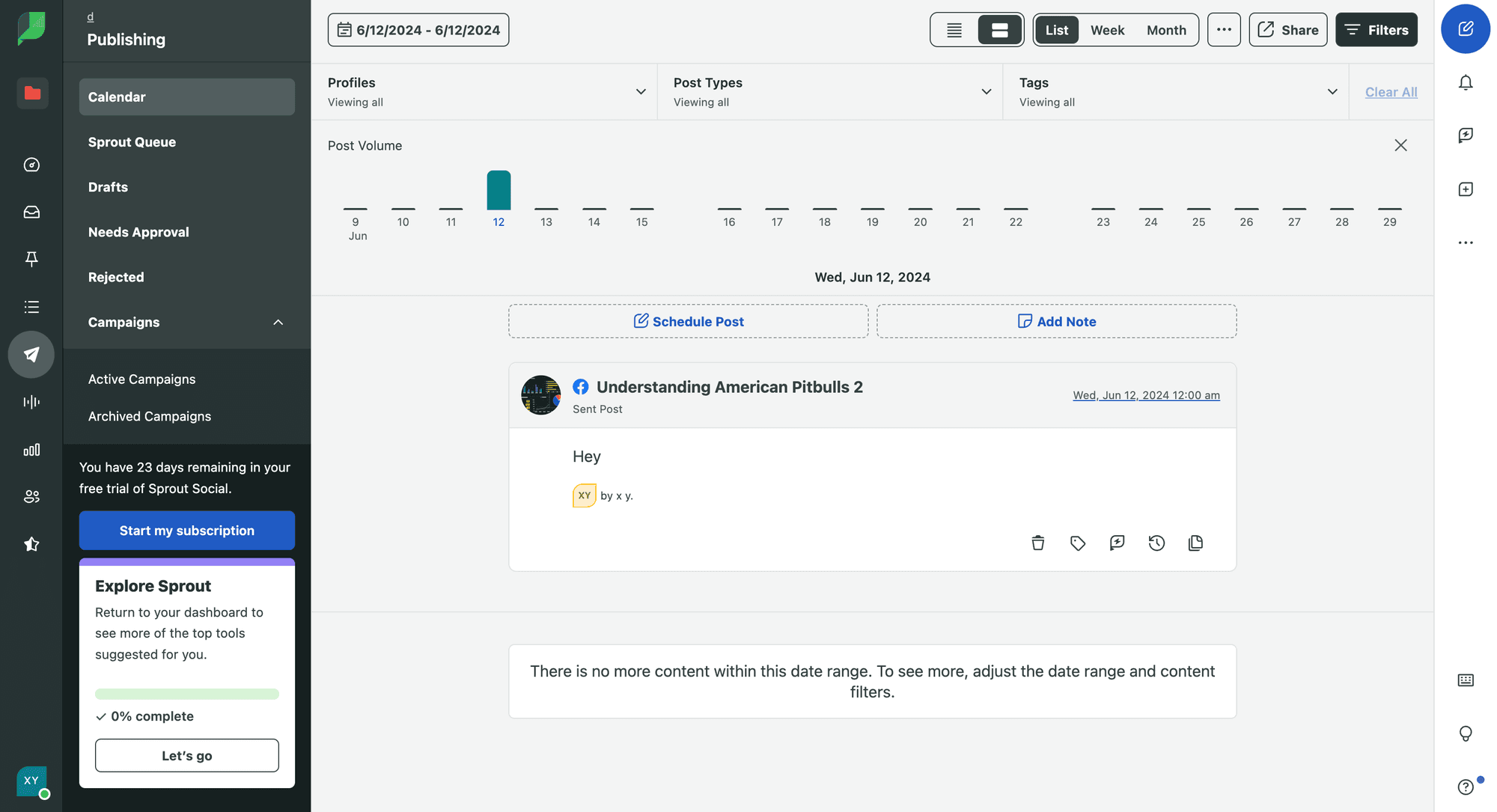The width and height of the screenshot is (1497, 812).
Task: Open Smart Inbox tray icon in sidebar
Action: [31, 213]
